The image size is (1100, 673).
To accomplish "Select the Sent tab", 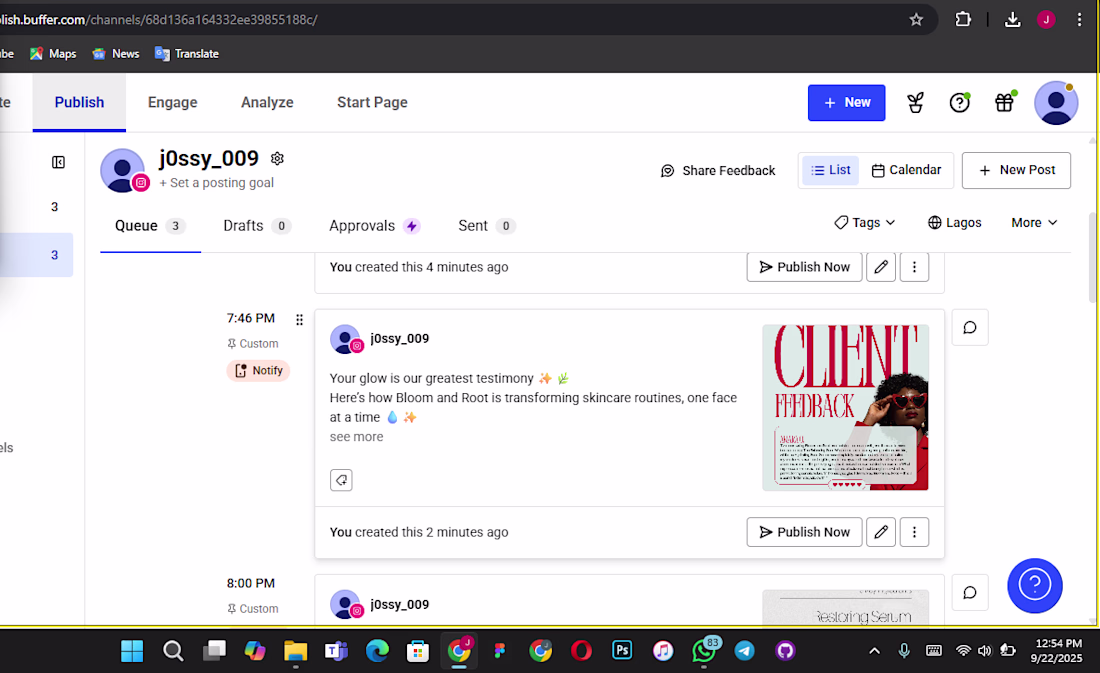I will (x=487, y=226).
